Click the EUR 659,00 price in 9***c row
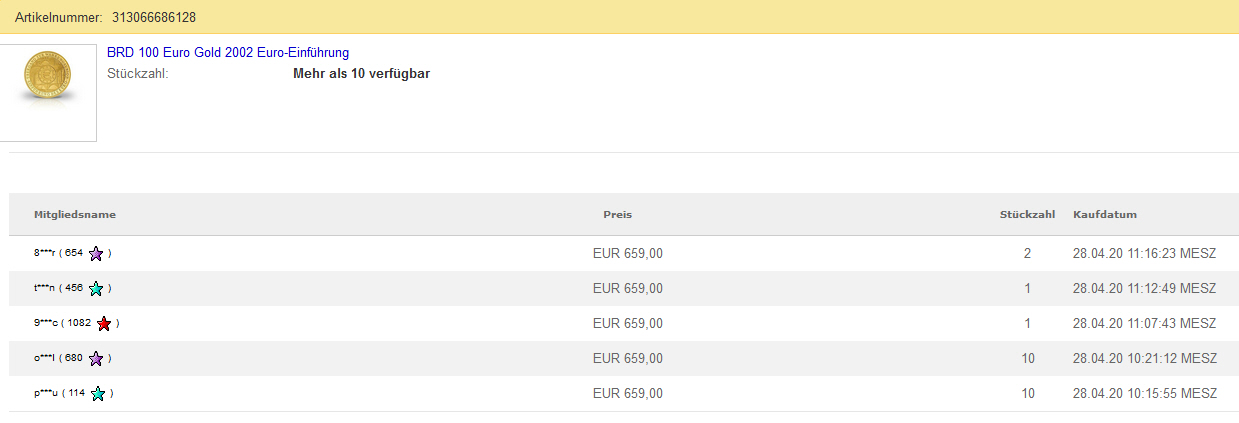The image size is (1239, 423). click(x=627, y=324)
